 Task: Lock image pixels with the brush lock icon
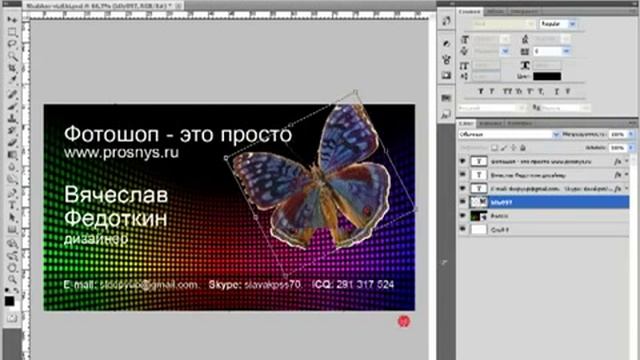[504, 148]
